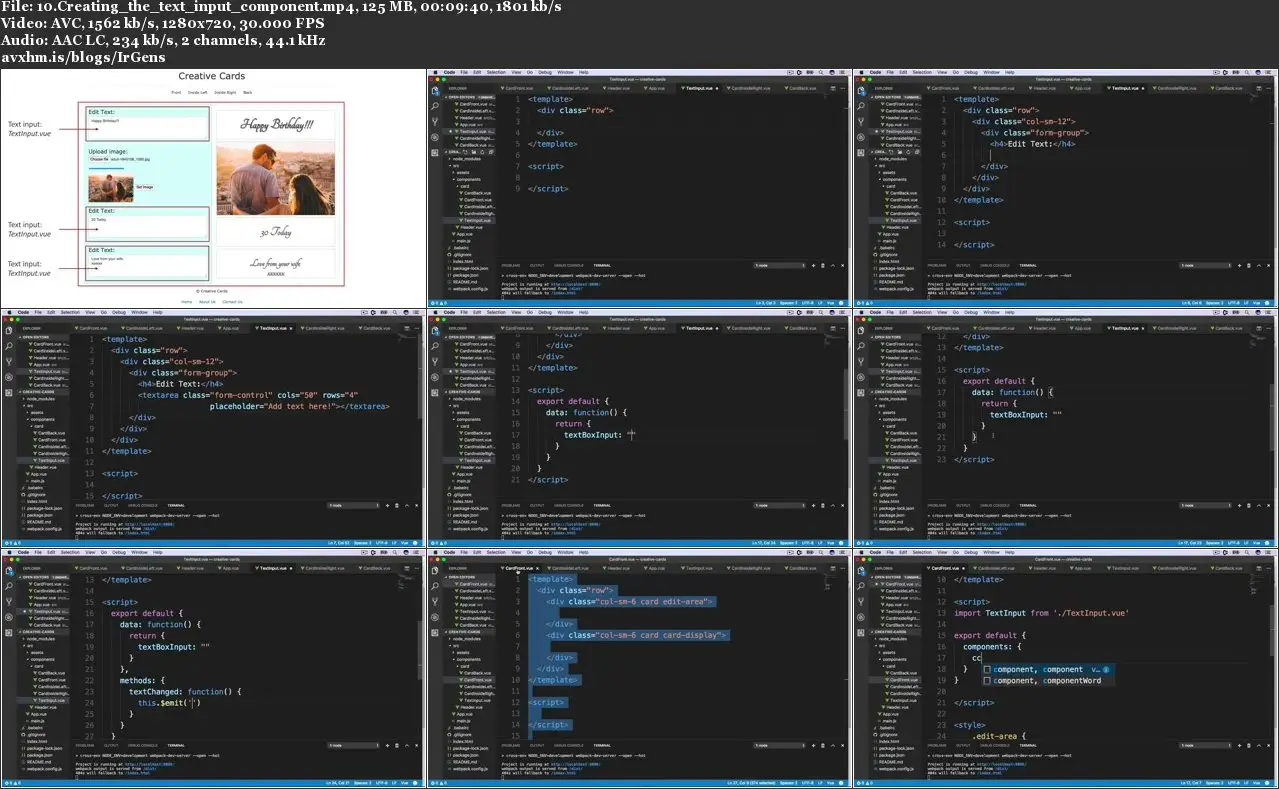
Task: Open File menu in the div class="row" frame
Action: (464, 72)
